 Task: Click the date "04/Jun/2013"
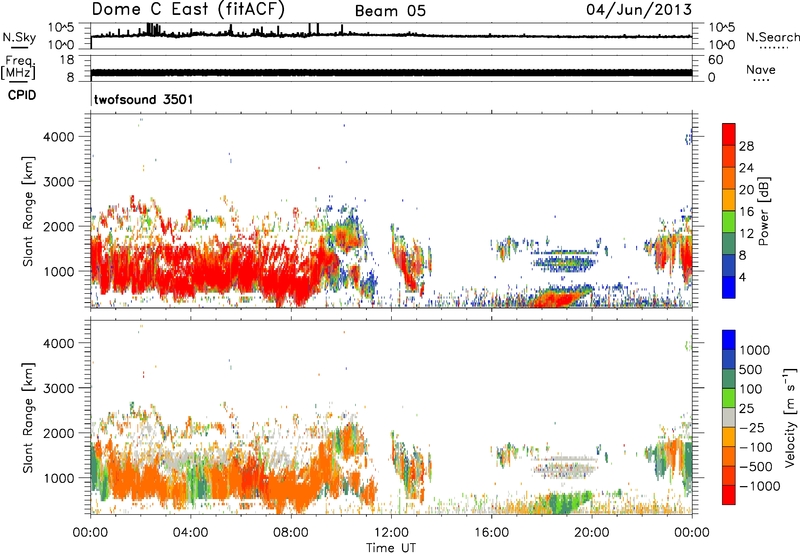[639, 10]
